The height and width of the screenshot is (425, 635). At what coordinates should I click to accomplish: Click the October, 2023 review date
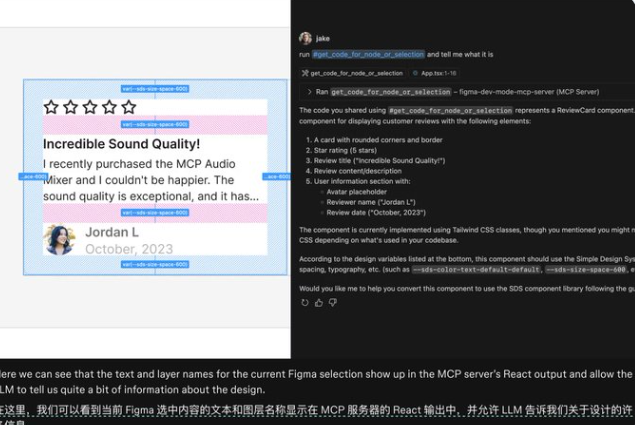coord(128,248)
